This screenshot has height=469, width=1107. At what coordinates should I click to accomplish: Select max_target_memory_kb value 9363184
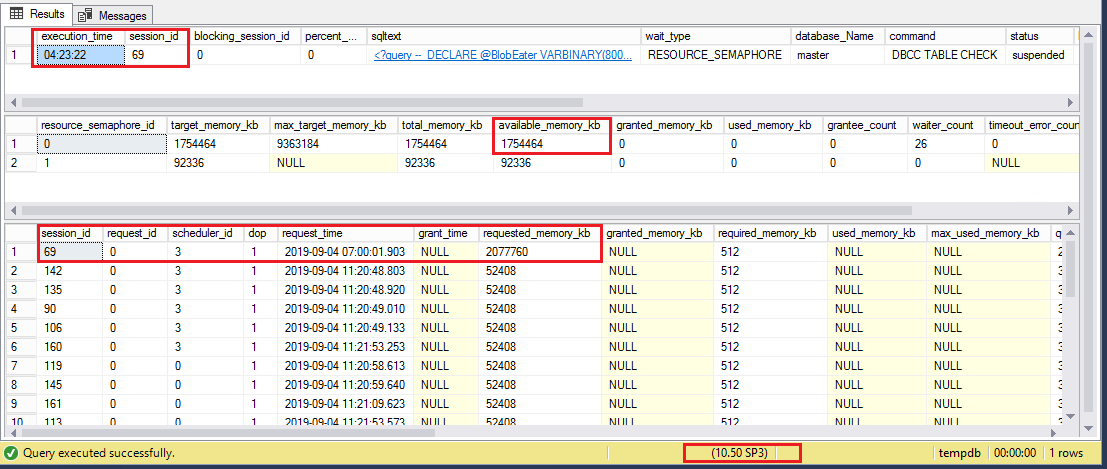333,143
